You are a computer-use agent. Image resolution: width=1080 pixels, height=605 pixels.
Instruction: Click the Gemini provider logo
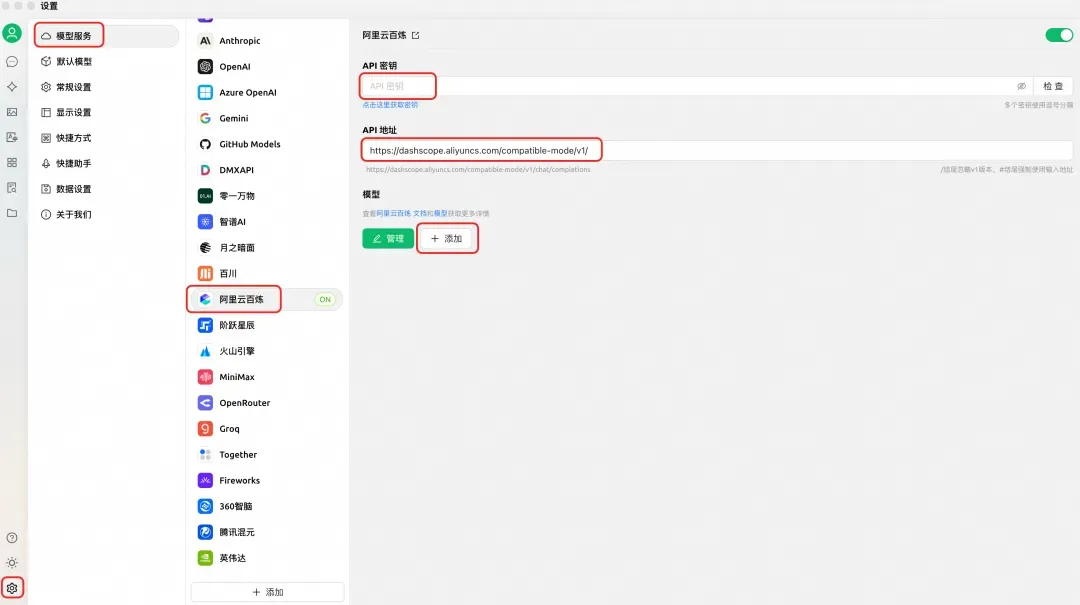(x=205, y=118)
